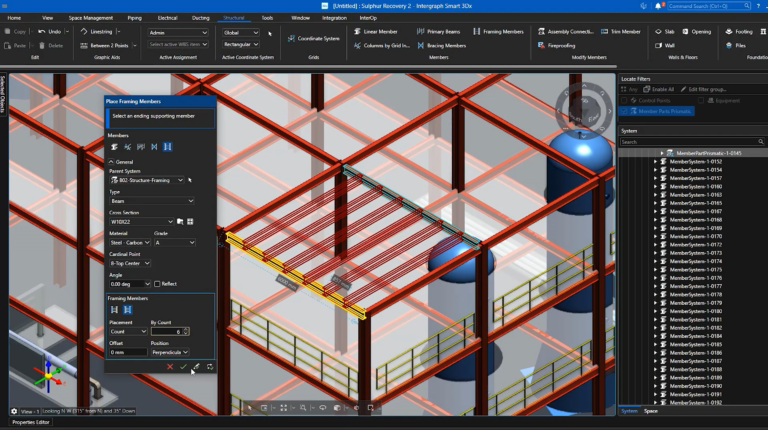
Task: Click the System tree Search box
Action: tap(692, 142)
